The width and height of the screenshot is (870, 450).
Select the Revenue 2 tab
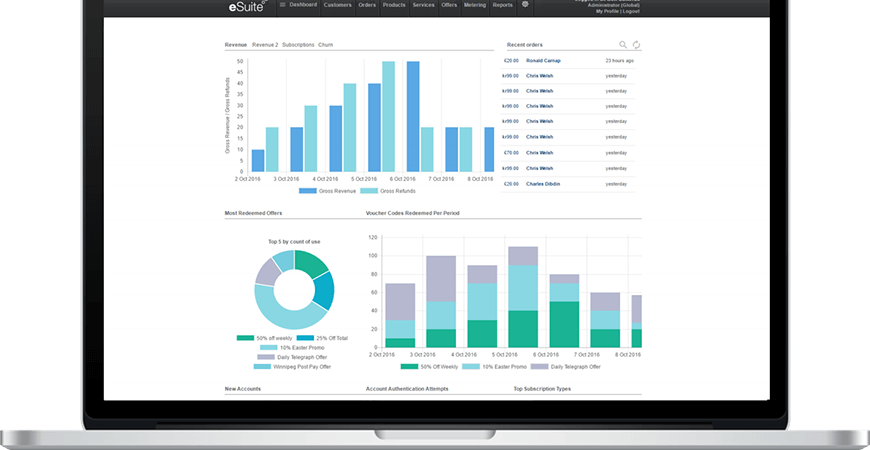point(265,45)
